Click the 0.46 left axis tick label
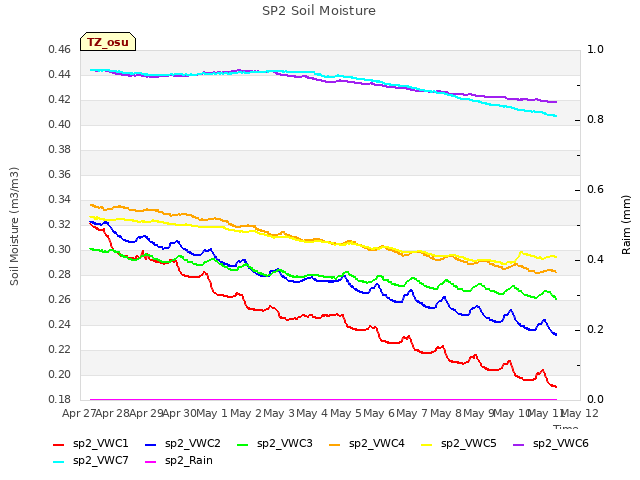 60,50
